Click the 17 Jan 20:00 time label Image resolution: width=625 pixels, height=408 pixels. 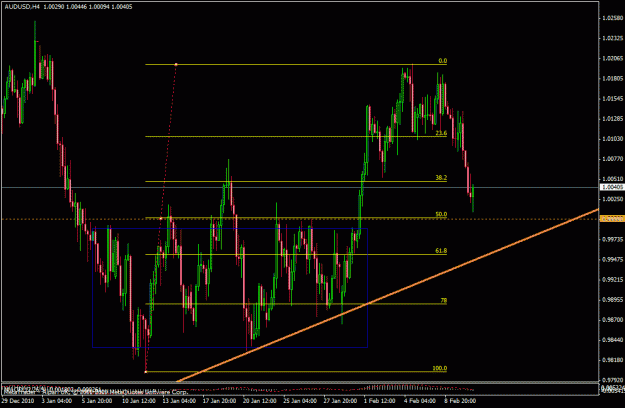tap(219, 400)
